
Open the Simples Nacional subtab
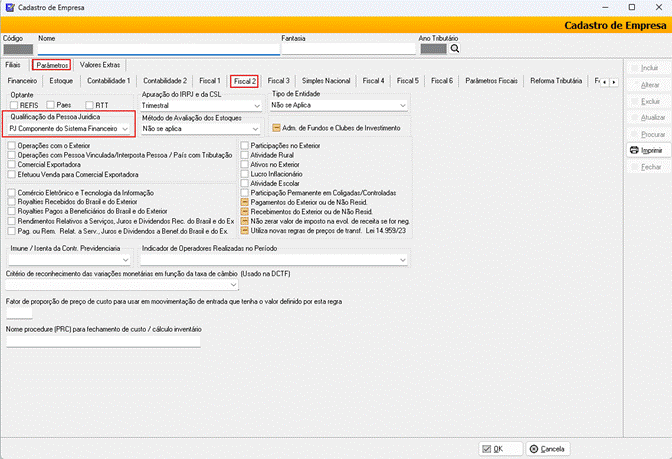326,81
